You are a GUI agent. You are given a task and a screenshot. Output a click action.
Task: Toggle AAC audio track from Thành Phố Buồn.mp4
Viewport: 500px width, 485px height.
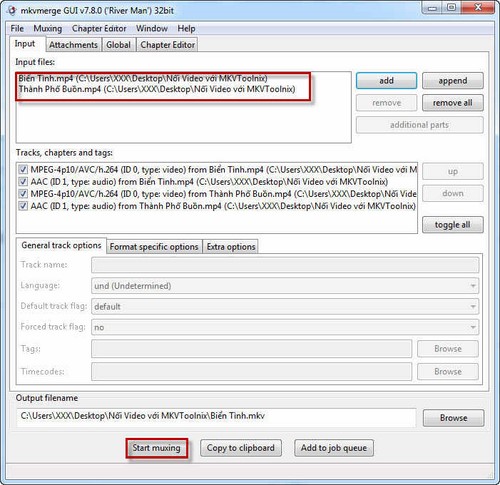point(23,206)
